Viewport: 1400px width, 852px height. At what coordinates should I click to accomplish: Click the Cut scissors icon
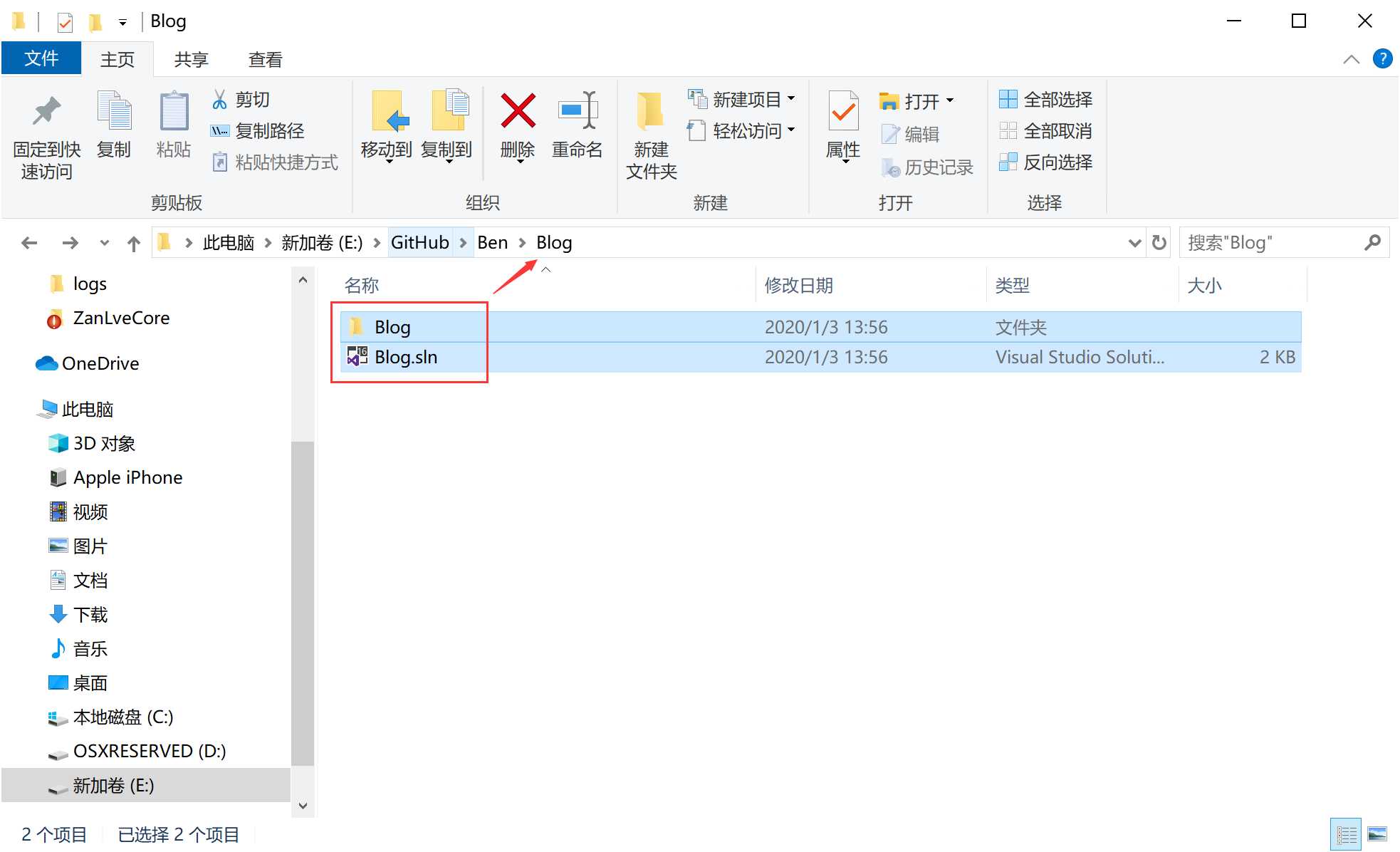219,100
